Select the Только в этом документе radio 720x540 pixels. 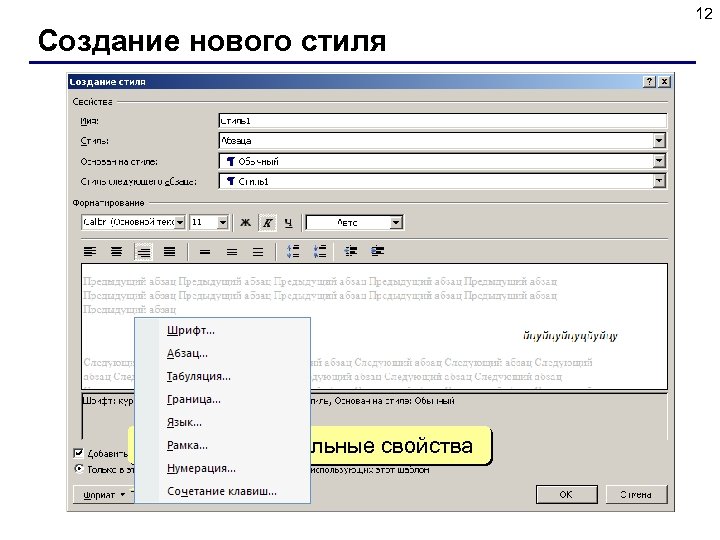[79, 469]
